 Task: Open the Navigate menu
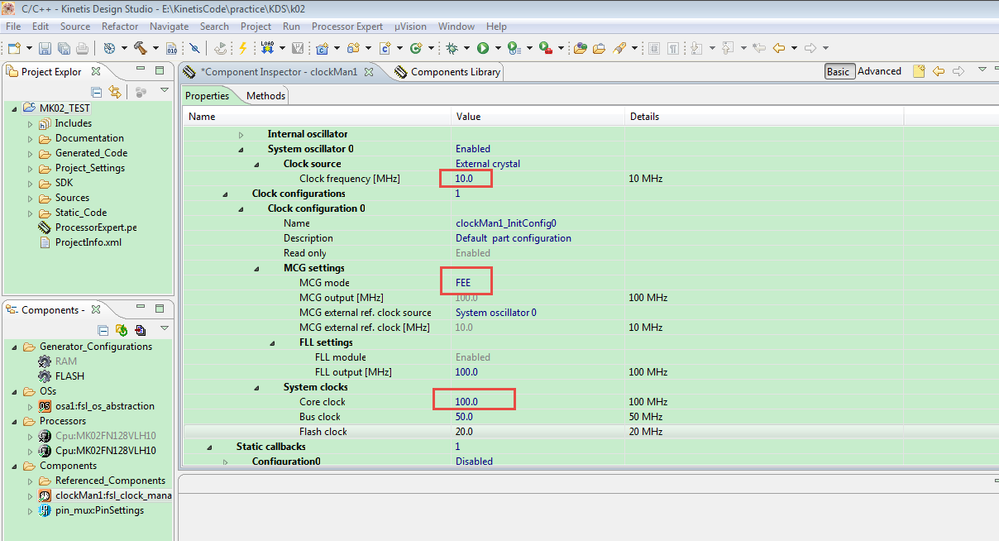[169, 26]
